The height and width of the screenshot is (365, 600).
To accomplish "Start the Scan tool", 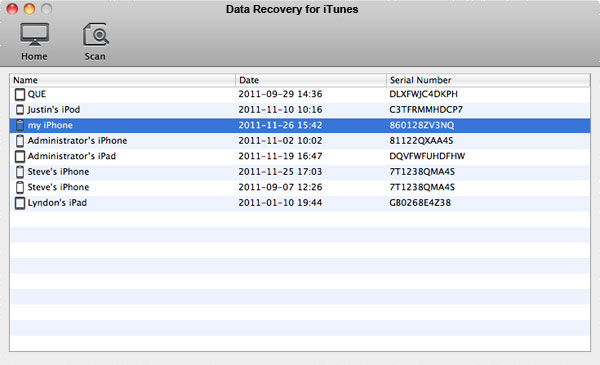I will click(95, 41).
